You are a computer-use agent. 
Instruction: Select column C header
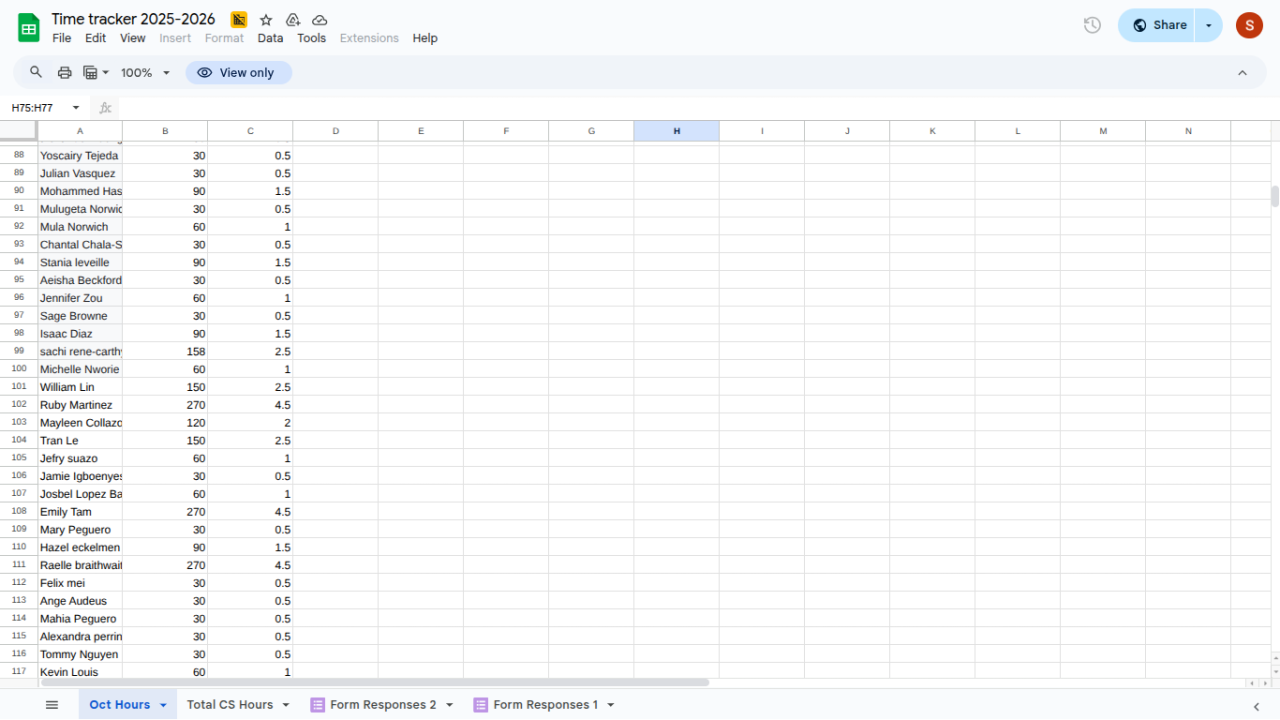click(x=250, y=131)
